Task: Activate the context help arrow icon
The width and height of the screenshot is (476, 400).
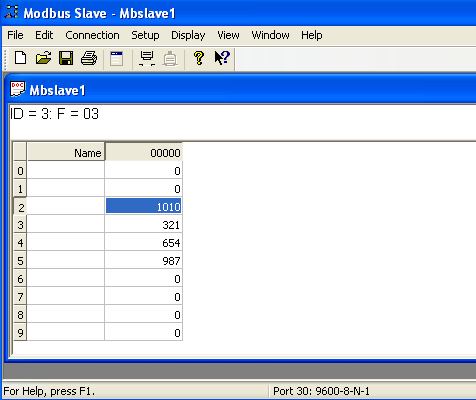Action: 222,58
